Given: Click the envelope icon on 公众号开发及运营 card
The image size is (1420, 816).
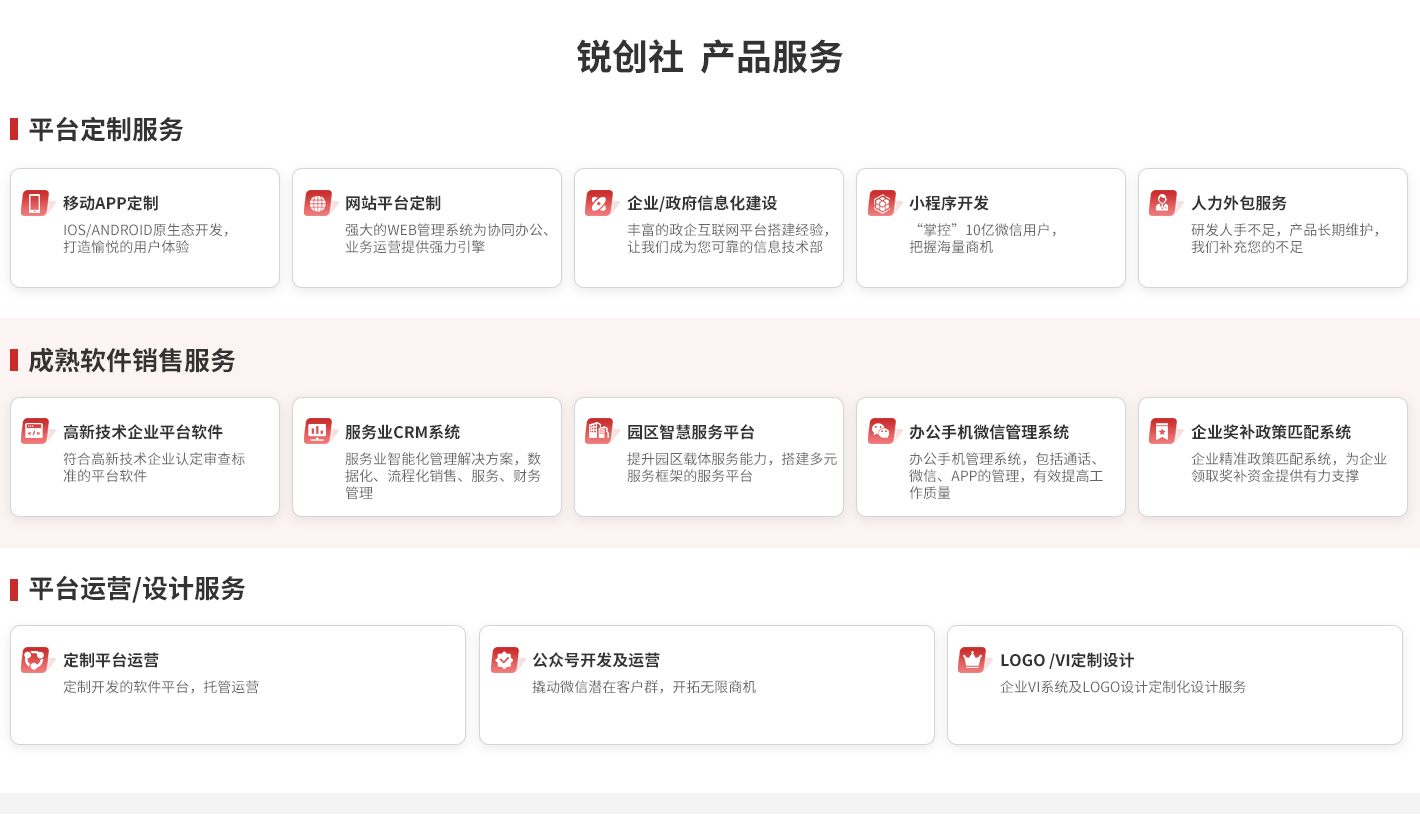Looking at the screenshot, I should tap(506, 660).
